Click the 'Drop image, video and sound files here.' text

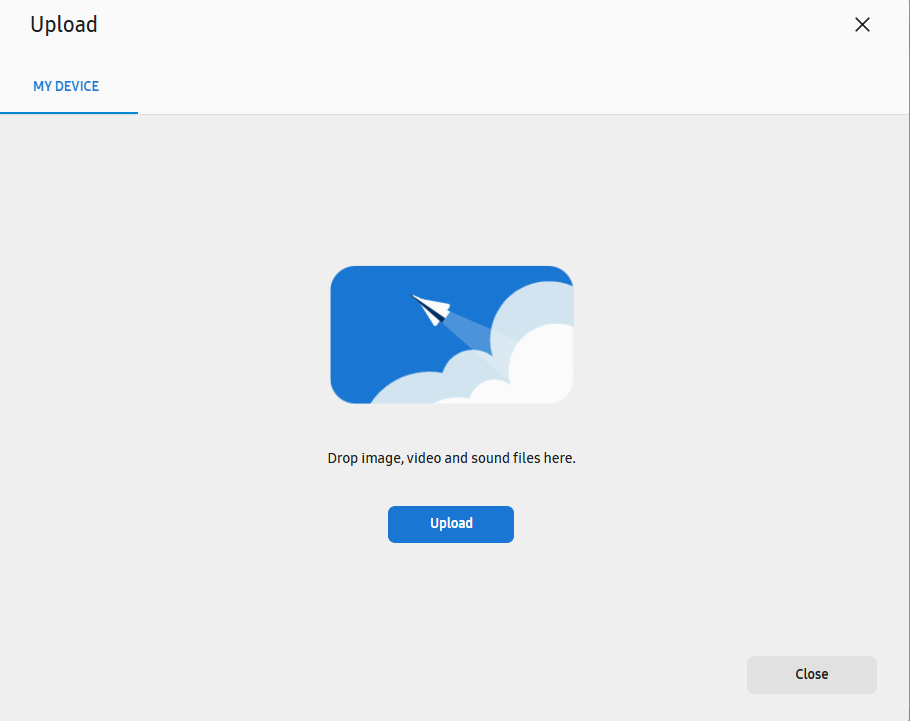(452, 458)
